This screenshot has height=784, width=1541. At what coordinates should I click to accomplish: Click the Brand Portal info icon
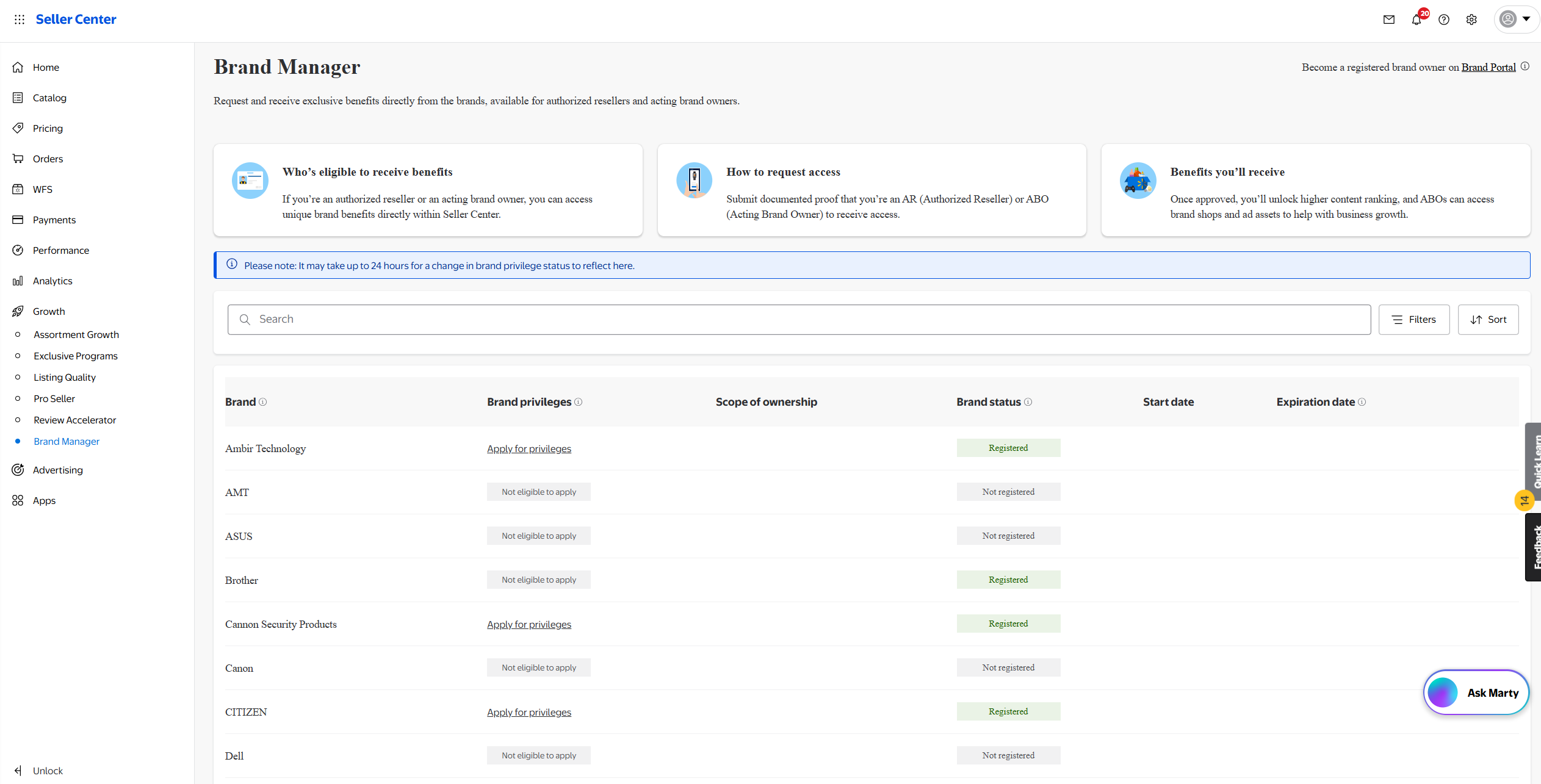[1525, 67]
